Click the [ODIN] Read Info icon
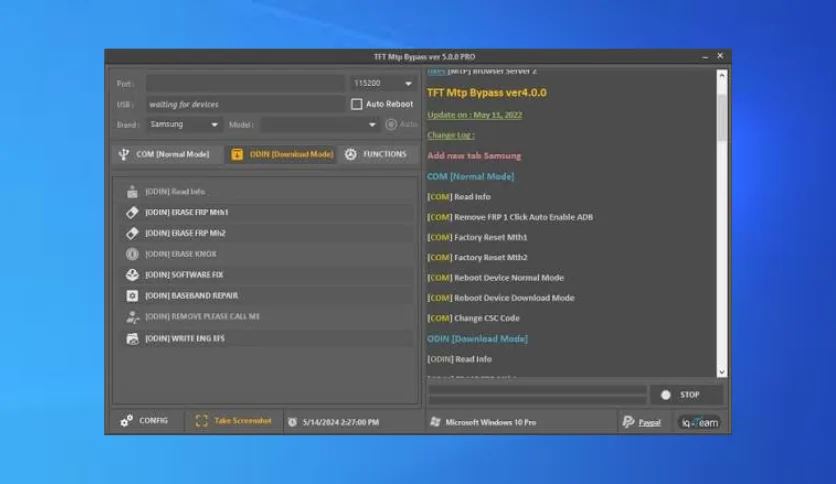The width and height of the screenshot is (836, 484). click(132, 191)
